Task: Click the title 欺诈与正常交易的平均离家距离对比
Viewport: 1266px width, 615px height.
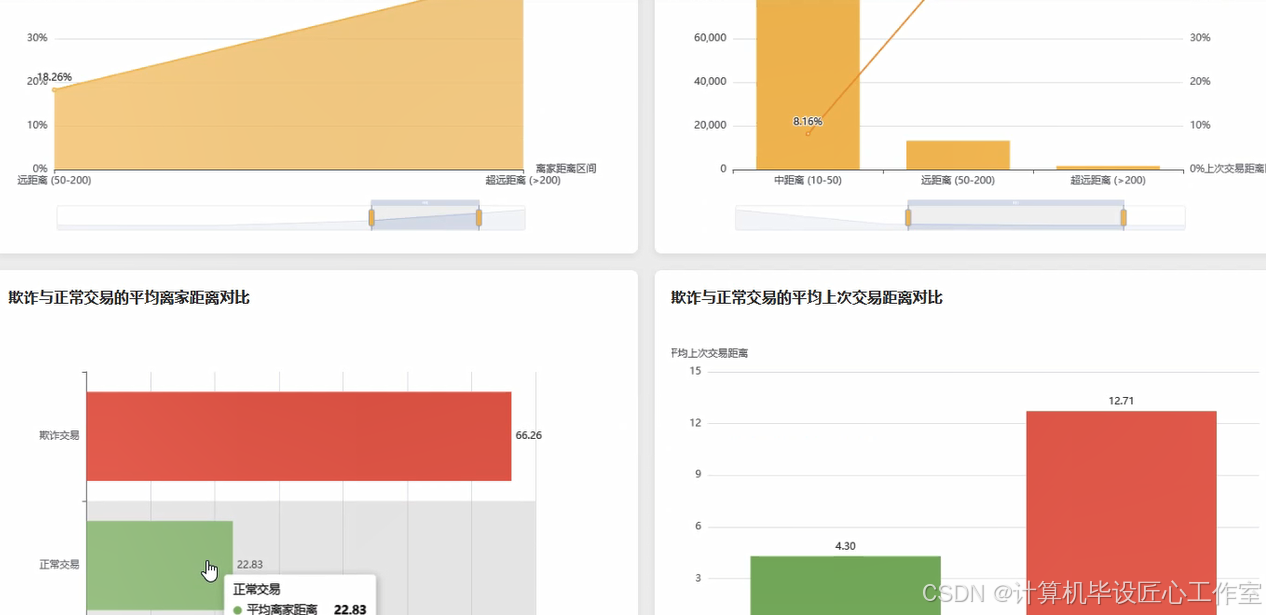Action: [x=129, y=298]
